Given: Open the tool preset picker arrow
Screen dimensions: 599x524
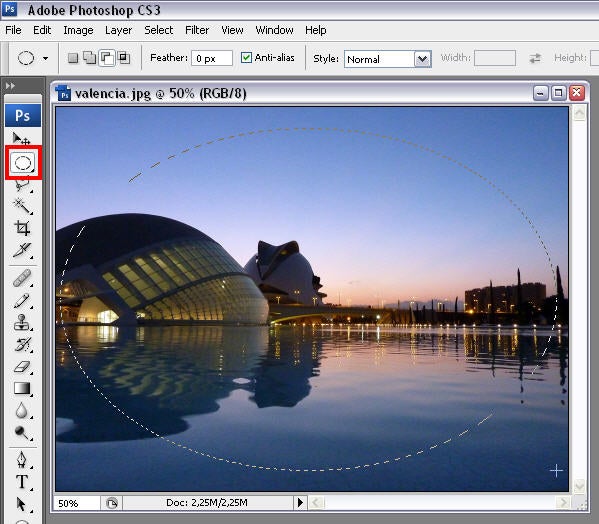Looking at the screenshot, I should (x=45, y=58).
